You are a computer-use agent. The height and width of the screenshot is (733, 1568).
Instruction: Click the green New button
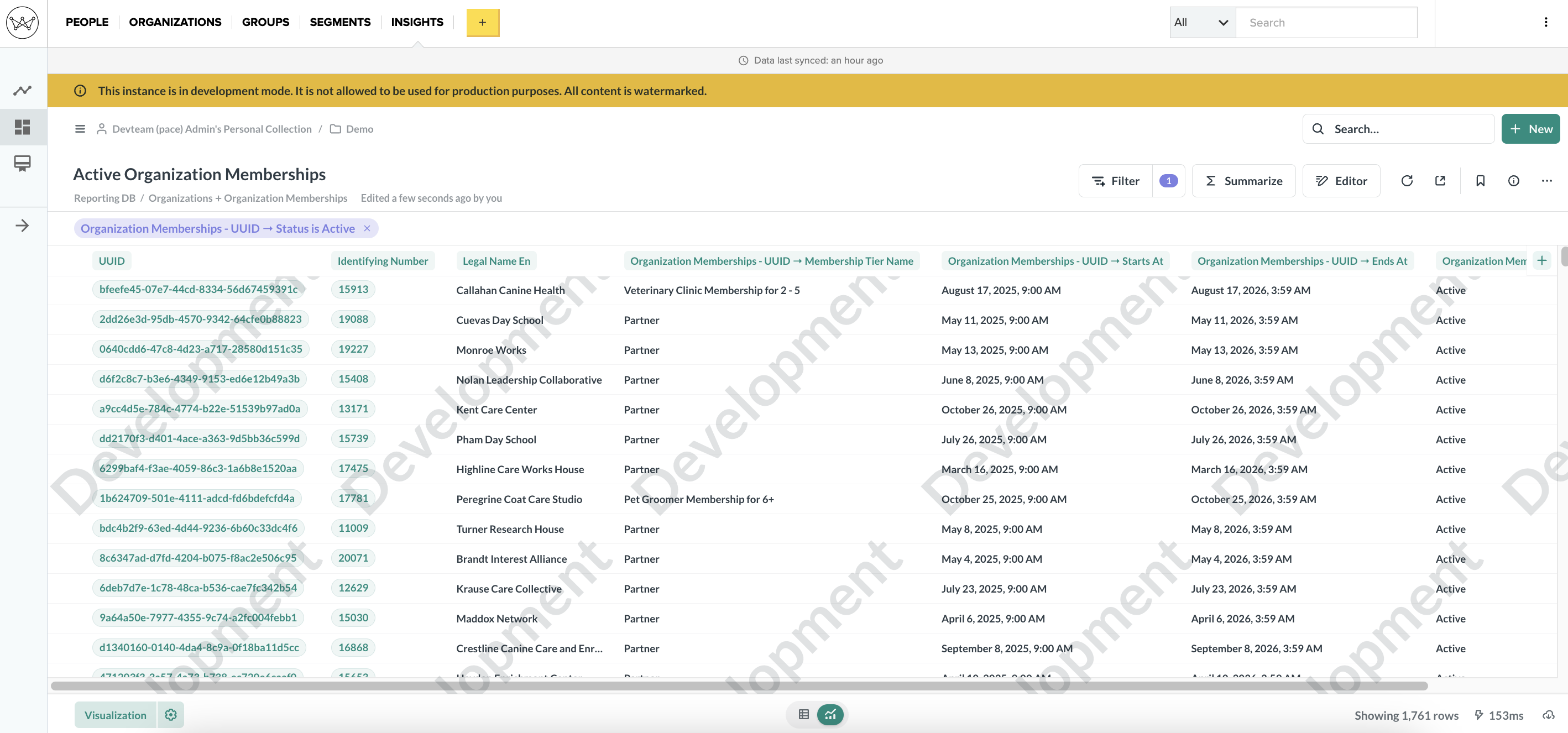click(1530, 129)
